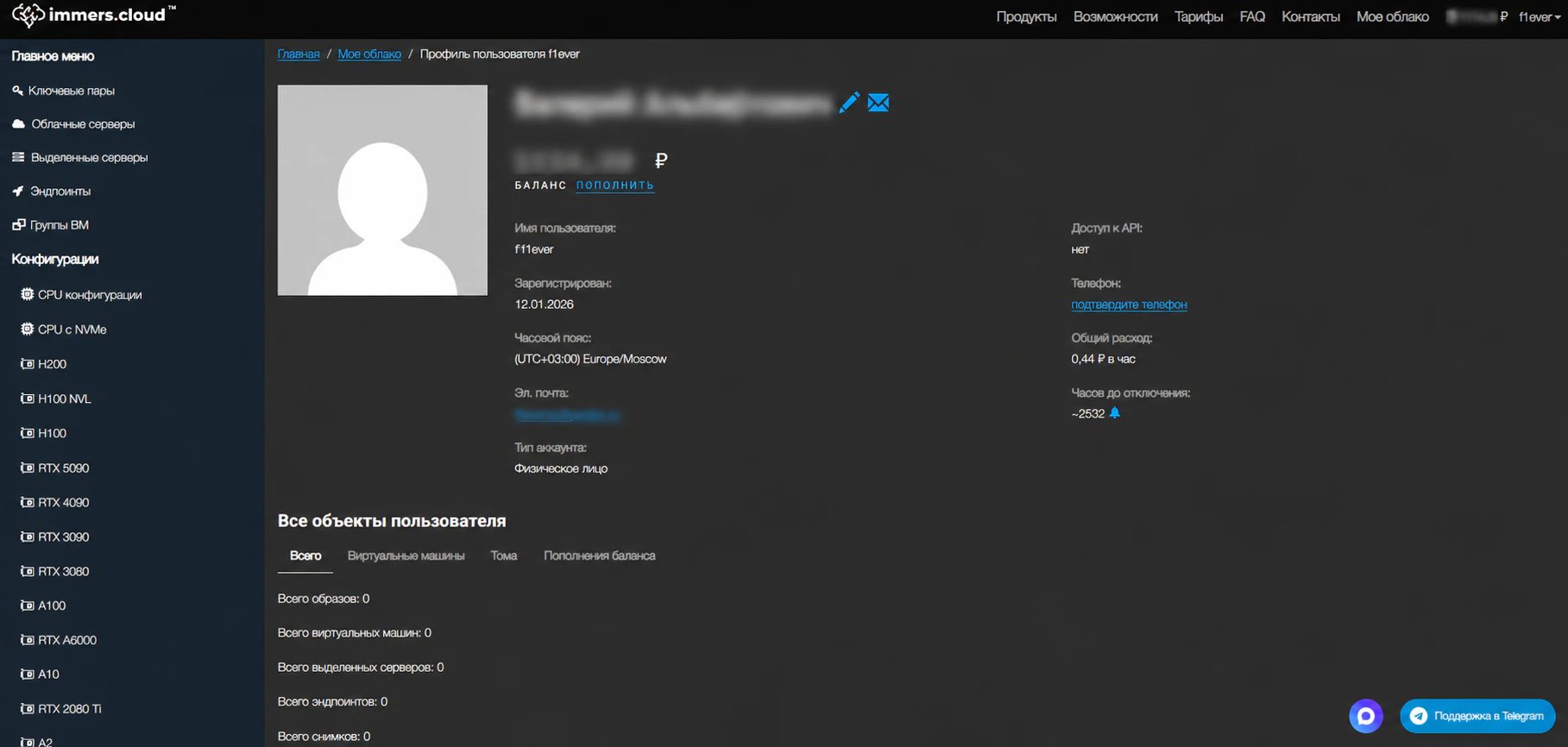Select CPU с NVMe configuration
The width and height of the screenshot is (1568, 747).
click(x=64, y=330)
